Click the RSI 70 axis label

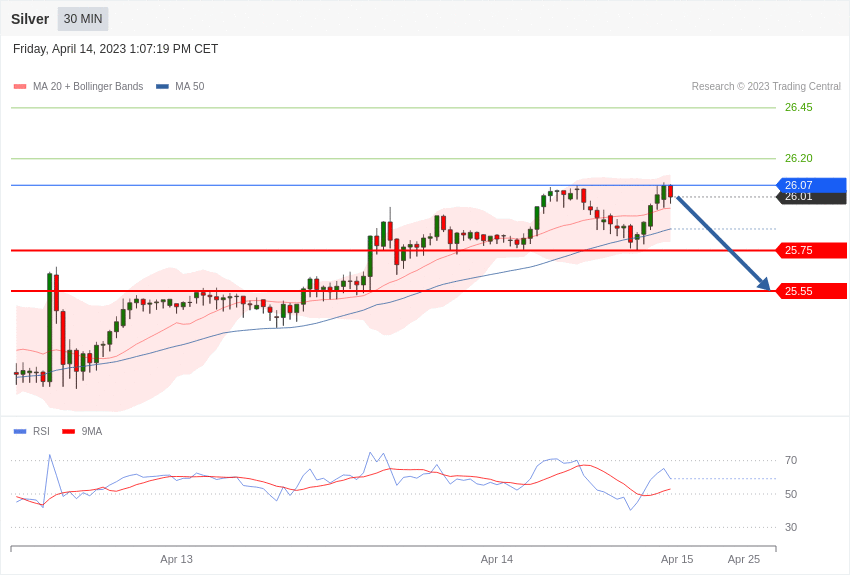(791, 460)
